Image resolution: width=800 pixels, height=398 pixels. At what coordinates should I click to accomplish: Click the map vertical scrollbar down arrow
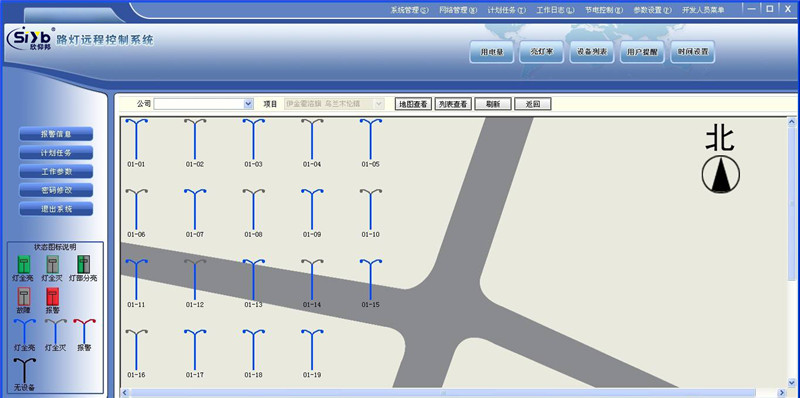792,382
